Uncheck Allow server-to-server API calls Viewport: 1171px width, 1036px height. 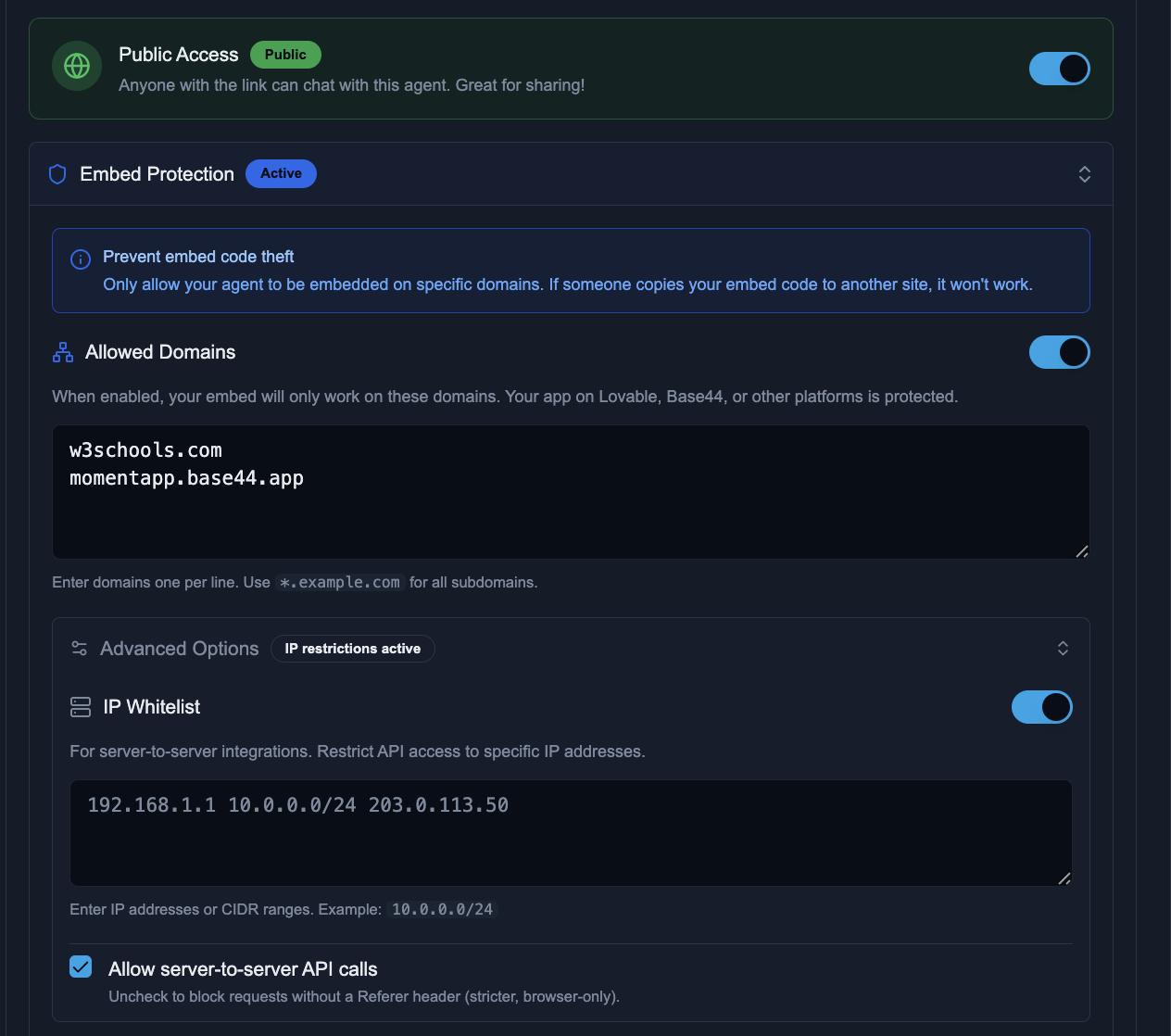tap(82, 967)
